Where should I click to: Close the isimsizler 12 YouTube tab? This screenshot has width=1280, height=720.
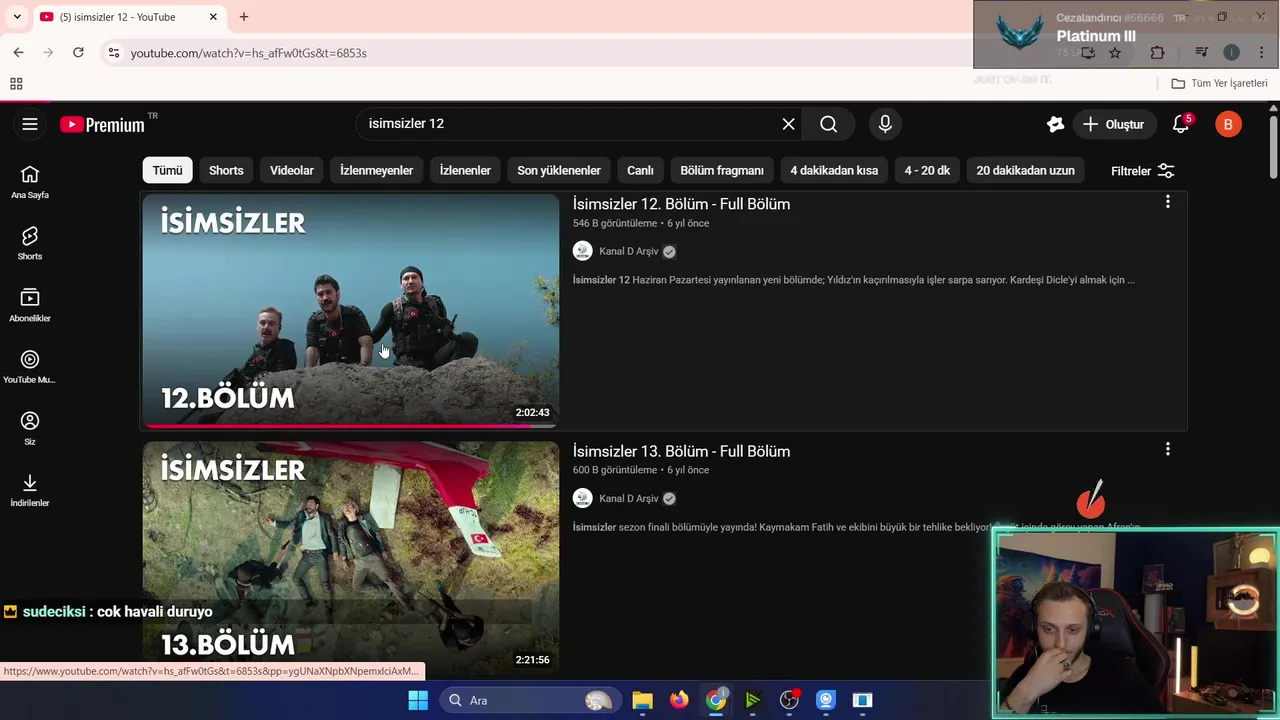coord(214,17)
